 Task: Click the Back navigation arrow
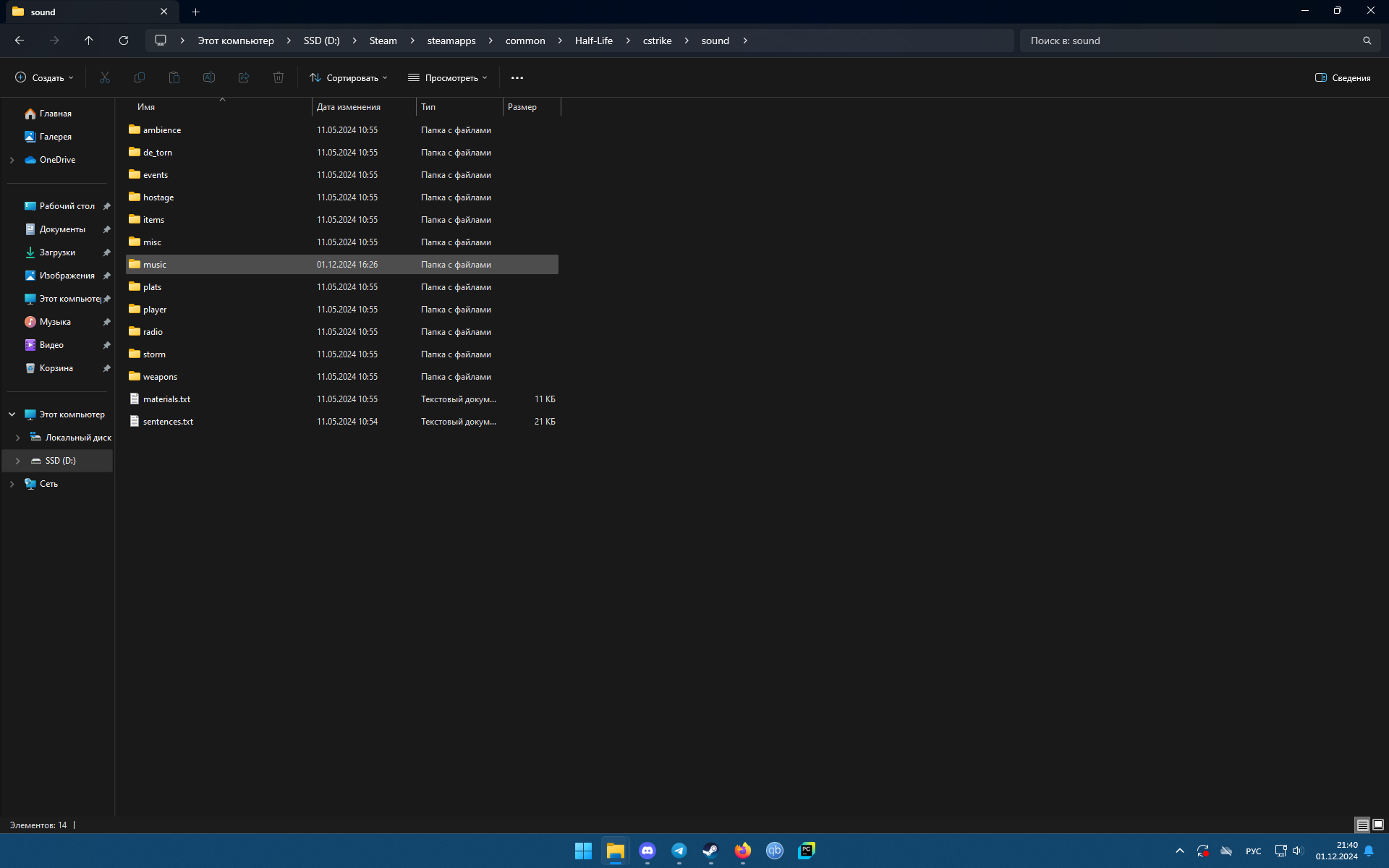(20, 41)
